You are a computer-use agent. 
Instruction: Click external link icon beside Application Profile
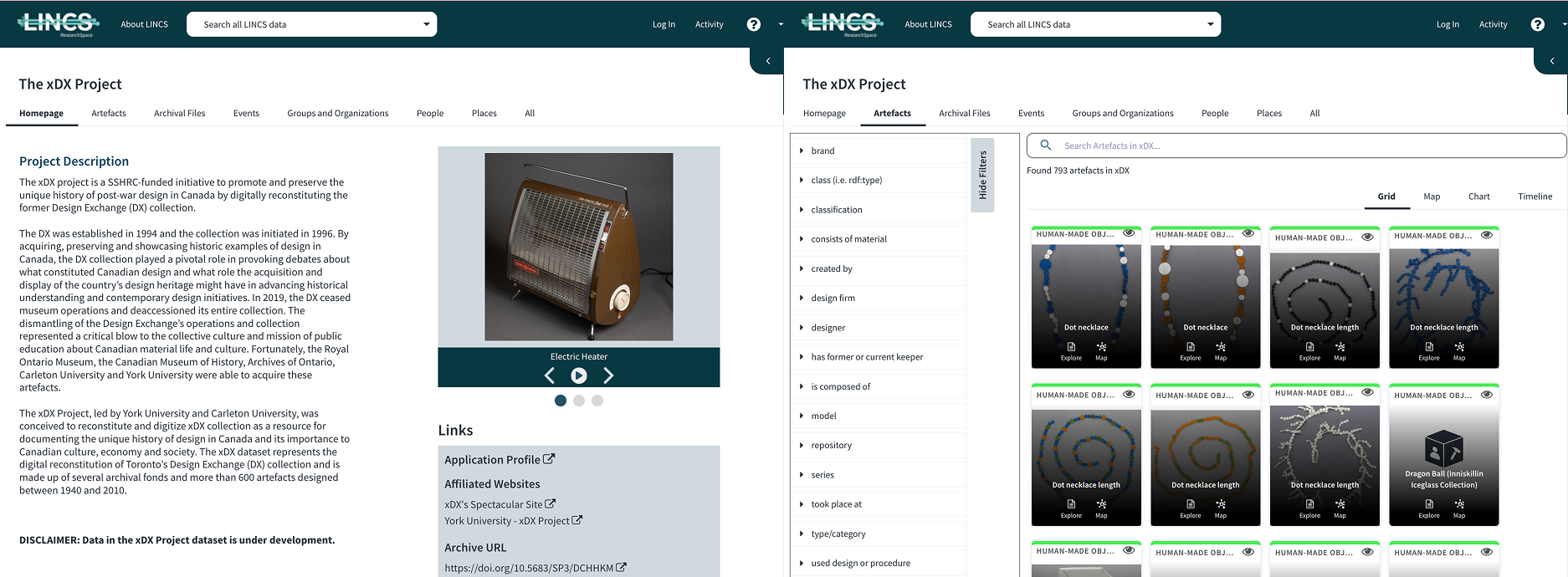[x=549, y=459]
